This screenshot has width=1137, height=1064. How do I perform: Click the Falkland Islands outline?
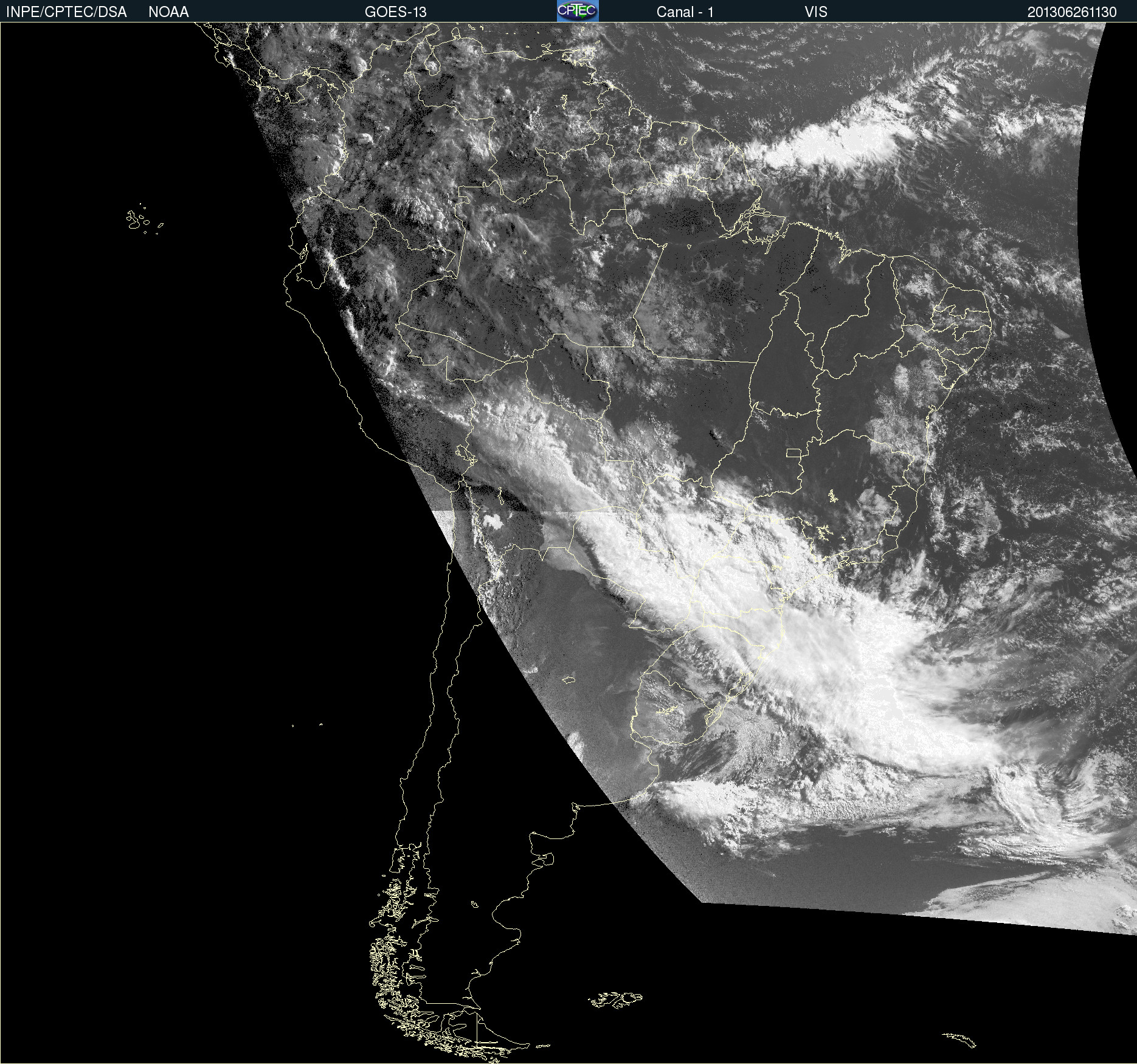coord(615,1000)
